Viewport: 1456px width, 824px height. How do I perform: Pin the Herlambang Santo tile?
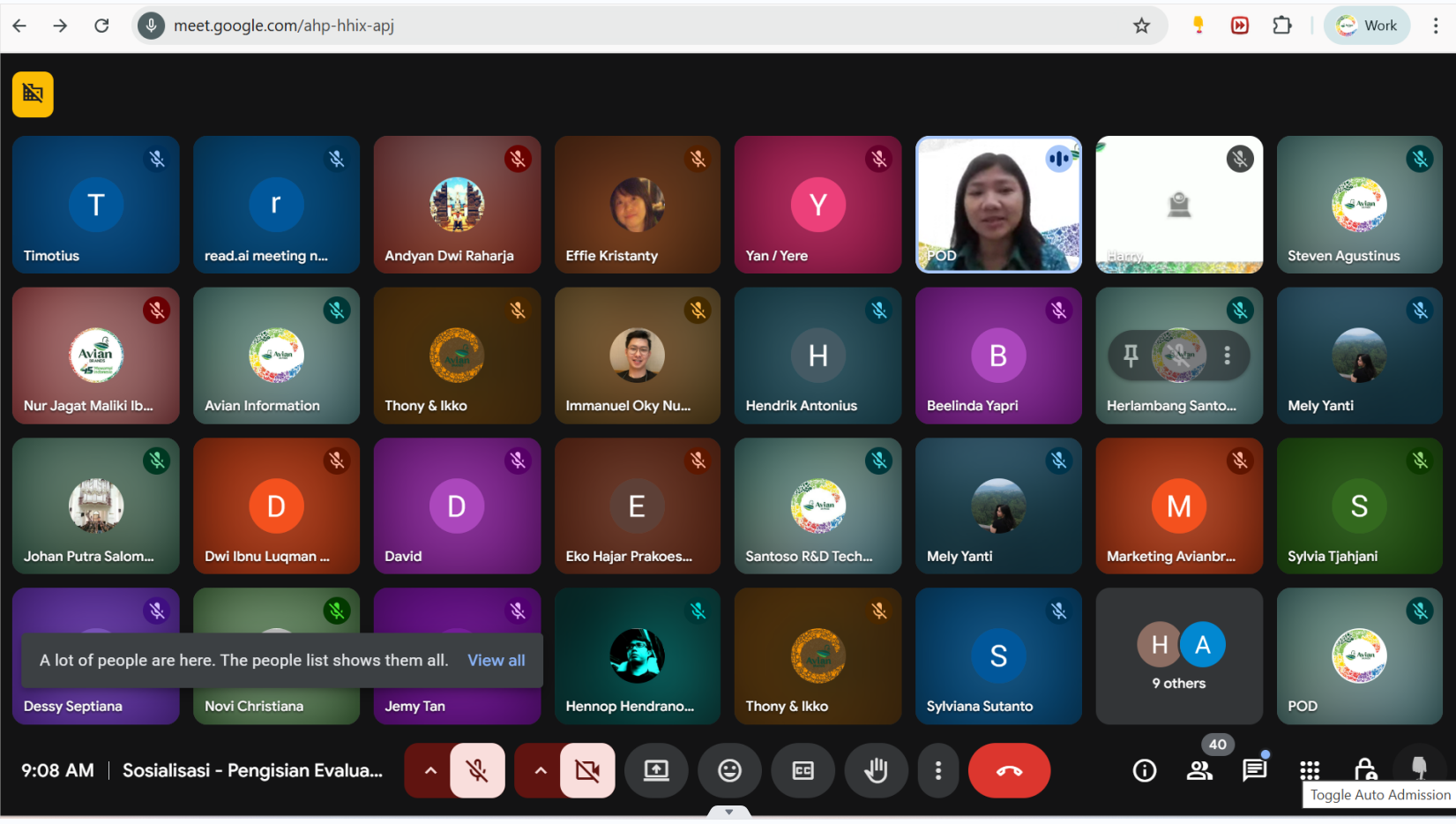pos(1130,356)
